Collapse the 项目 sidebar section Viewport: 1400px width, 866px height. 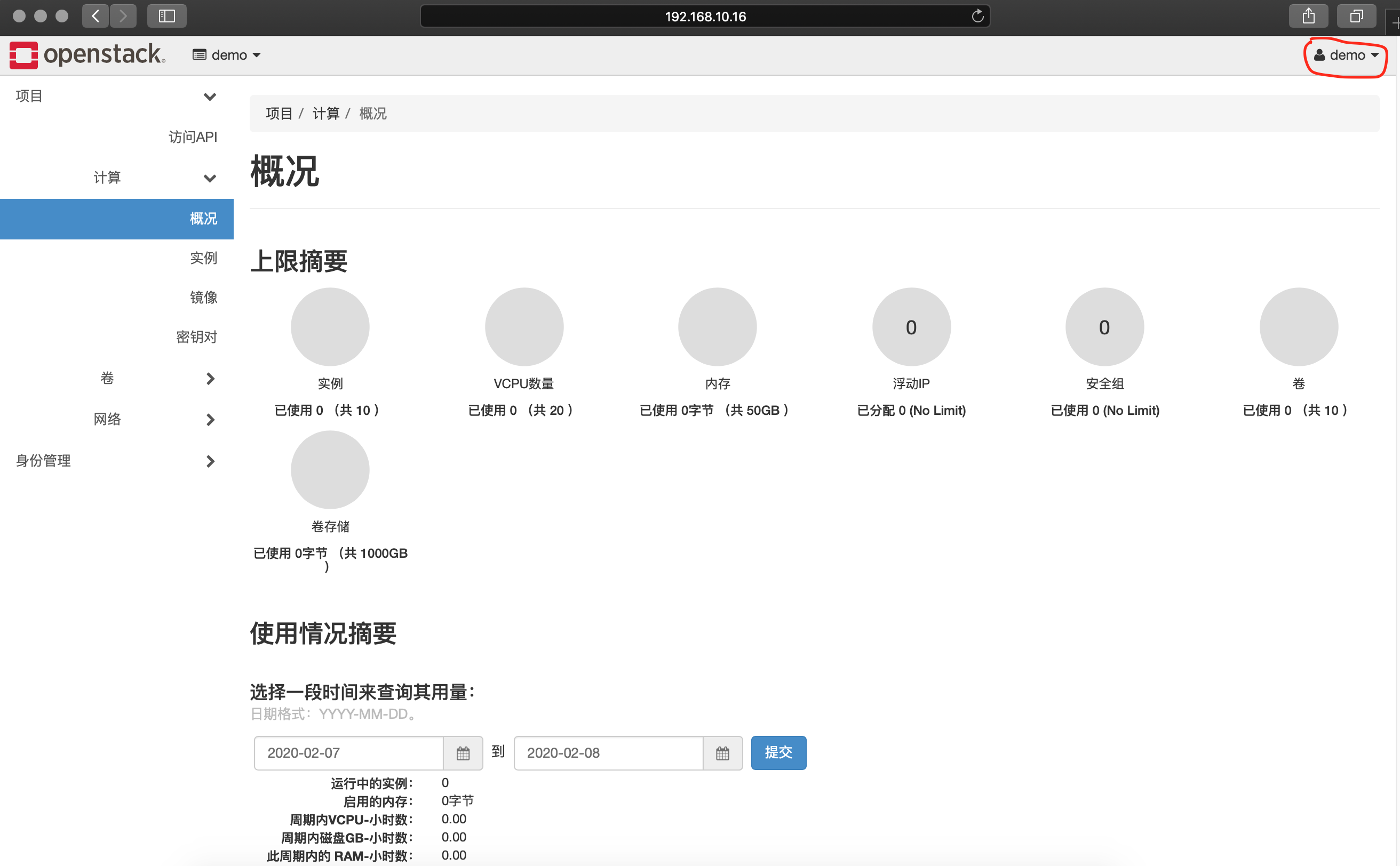coord(116,96)
